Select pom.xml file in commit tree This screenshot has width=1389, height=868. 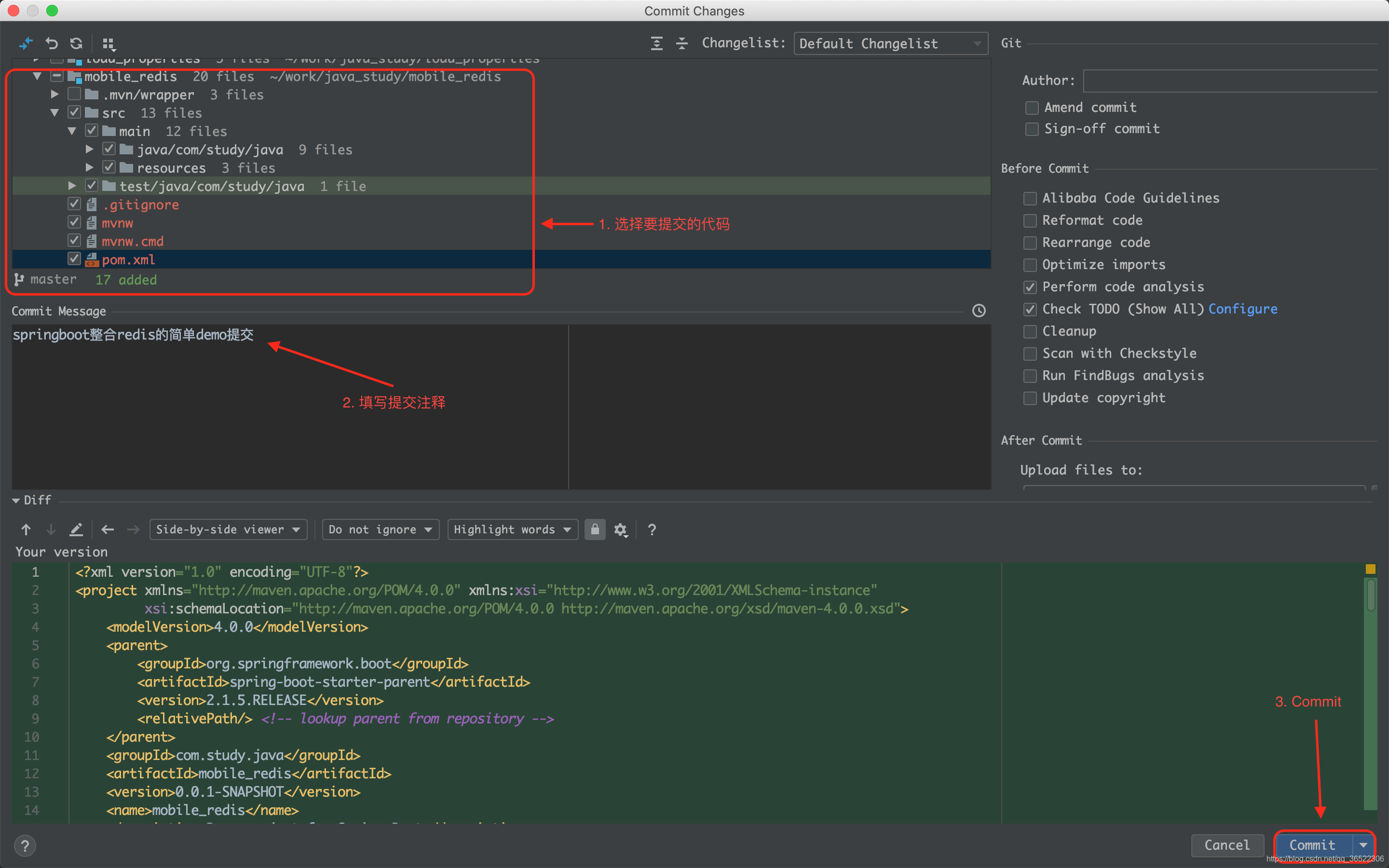(x=128, y=260)
